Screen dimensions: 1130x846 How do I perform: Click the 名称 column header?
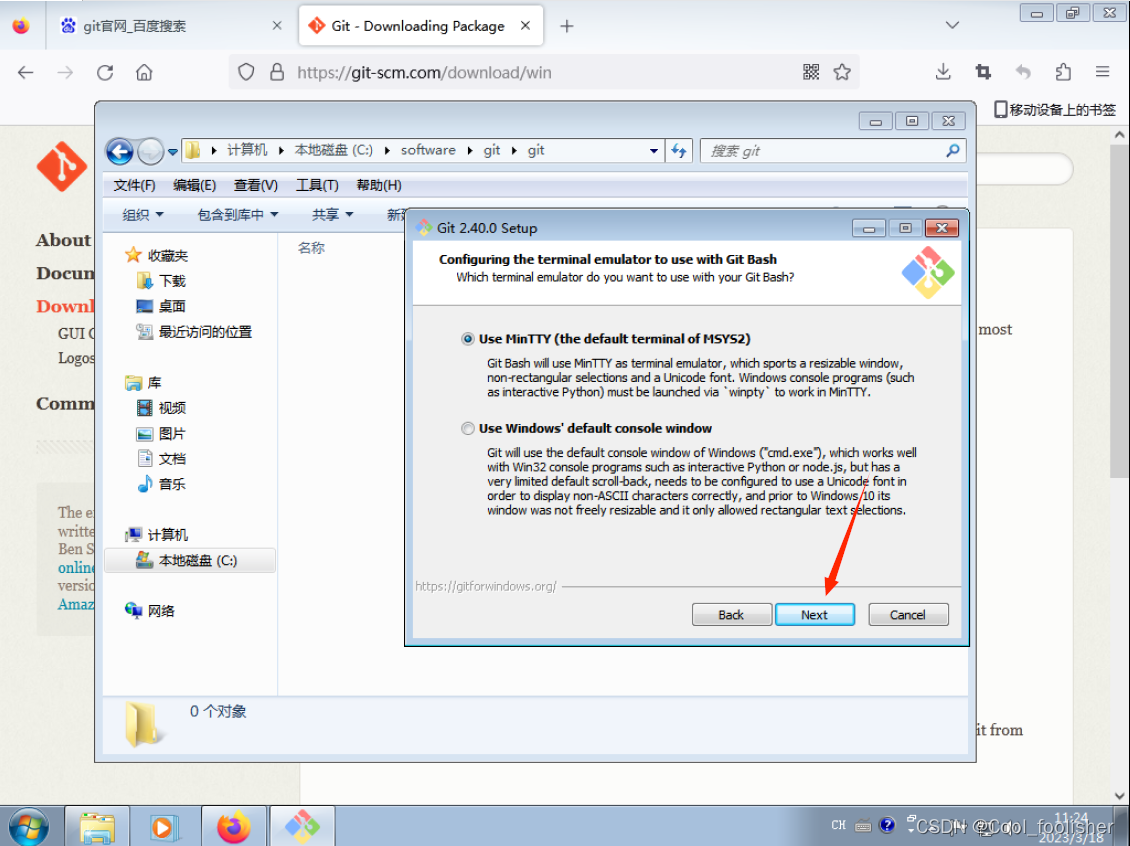[x=311, y=248]
